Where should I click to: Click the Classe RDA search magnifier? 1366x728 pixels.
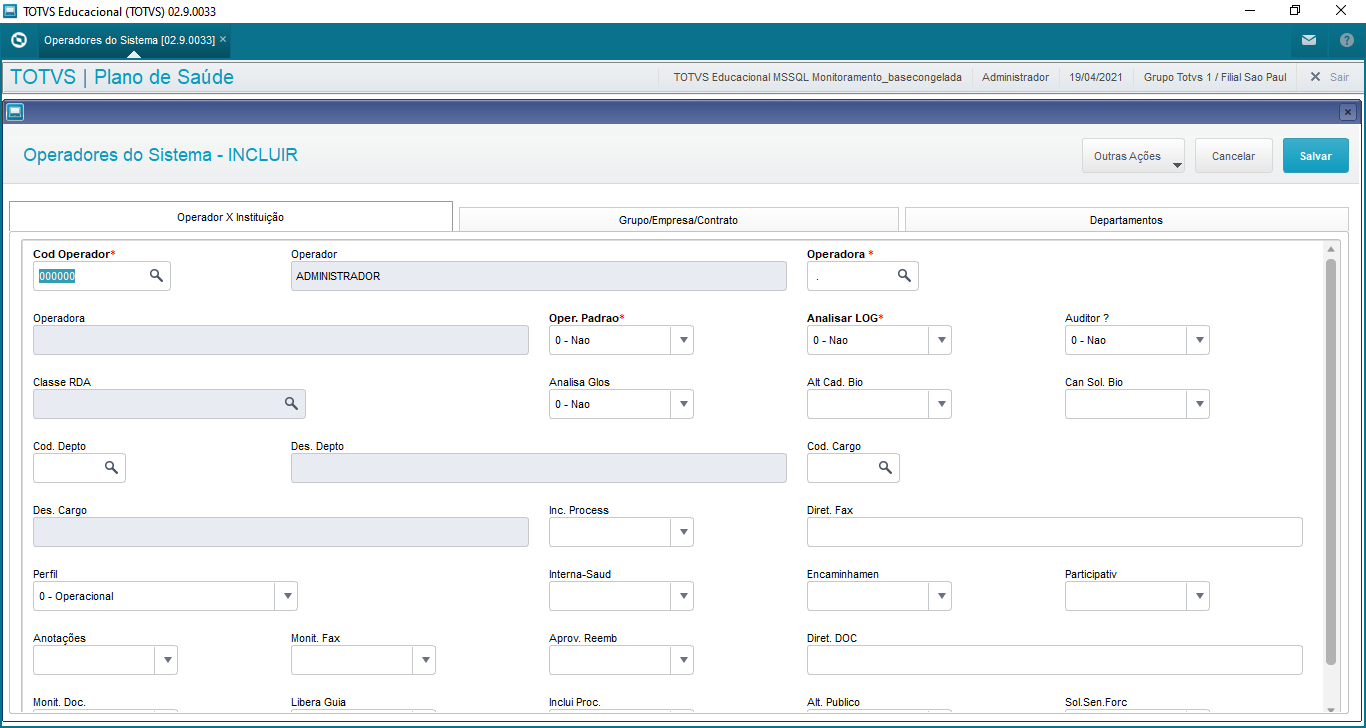coord(291,404)
